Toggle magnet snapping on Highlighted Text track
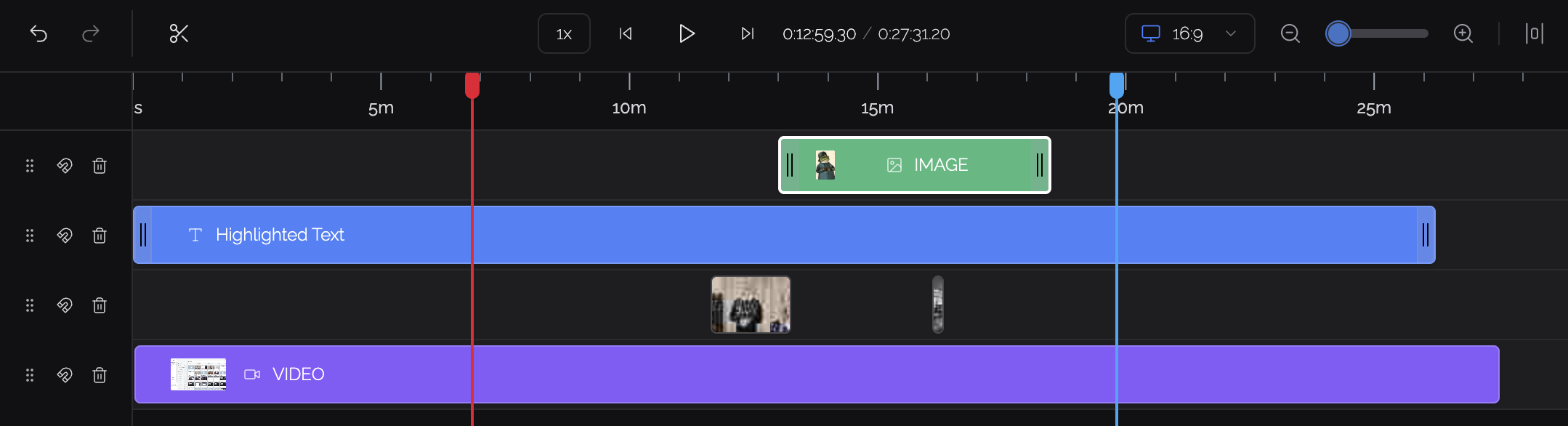Screen dimensions: 1568x426 pyautogui.click(x=65, y=236)
